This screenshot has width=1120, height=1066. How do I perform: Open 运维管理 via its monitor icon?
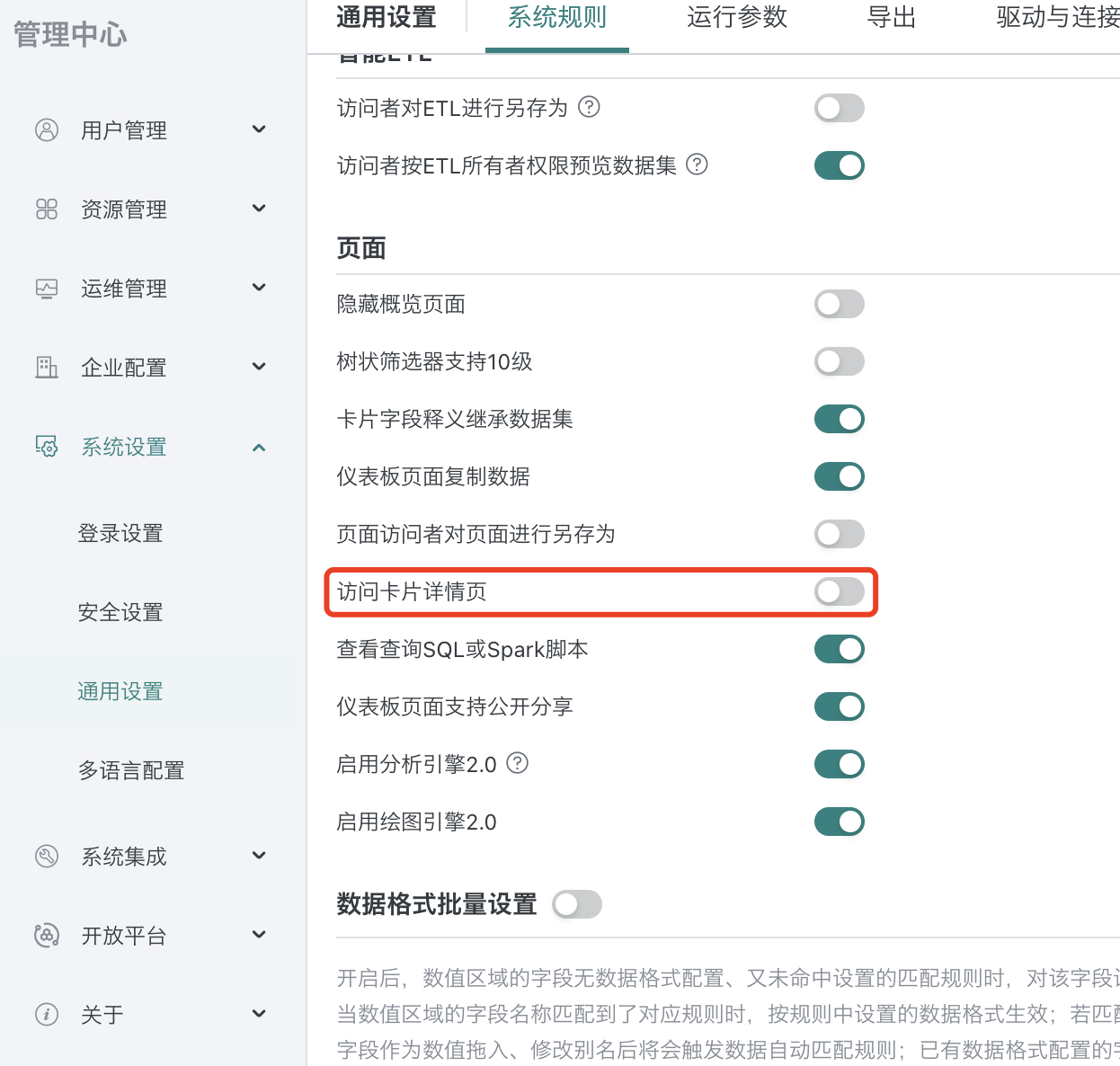pos(46,288)
